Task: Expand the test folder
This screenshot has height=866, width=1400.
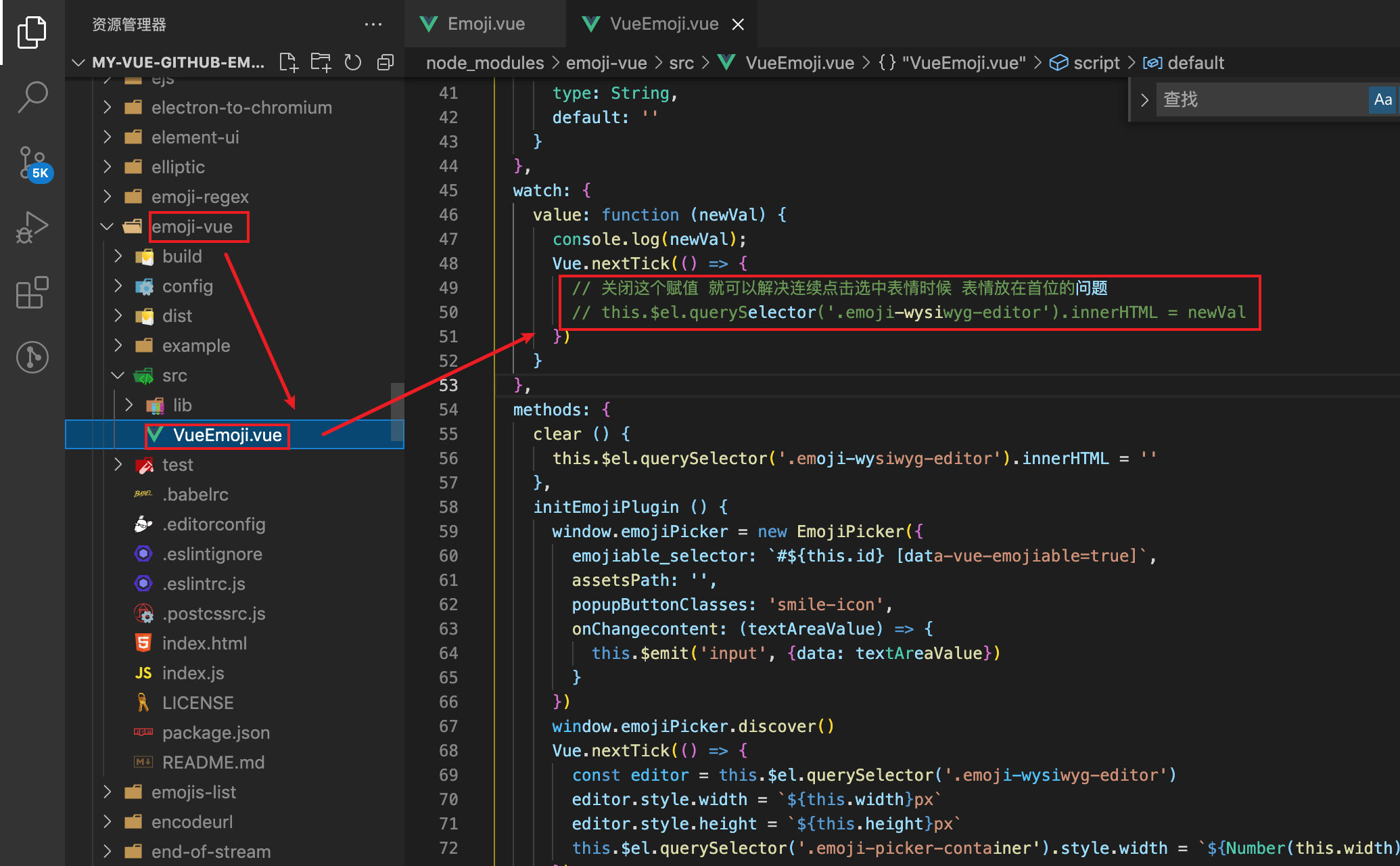Action: [x=235, y=465]
